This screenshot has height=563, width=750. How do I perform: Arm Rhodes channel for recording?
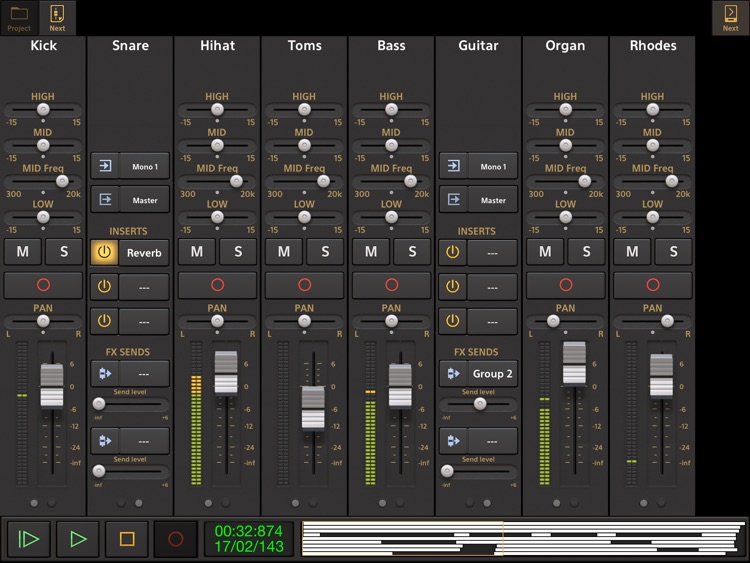[652, 285]
